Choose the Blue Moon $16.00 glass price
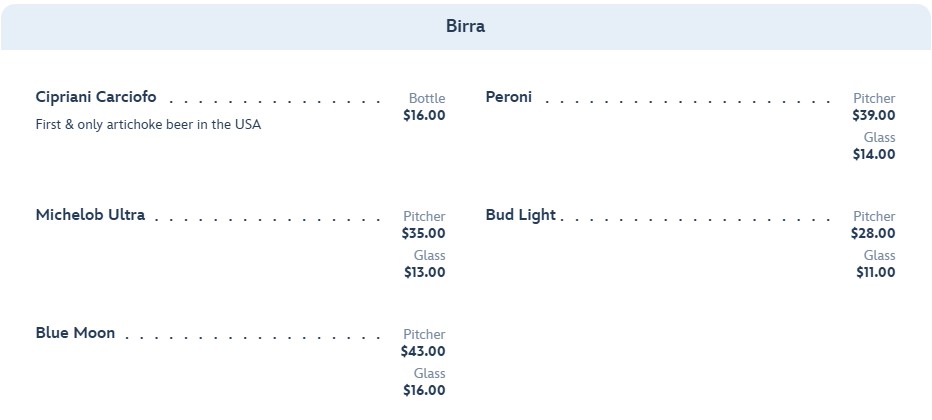The height and width of the screenshot is (420, 932). pyautogui.click(x=424, y=390)
